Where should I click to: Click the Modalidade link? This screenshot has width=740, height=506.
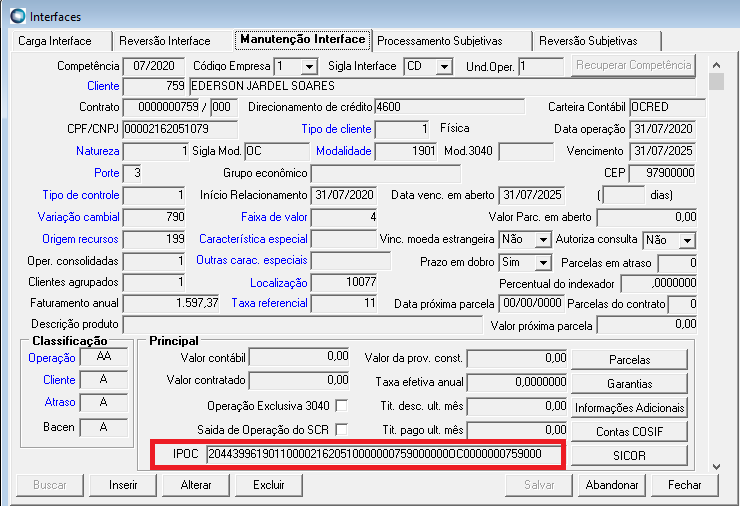click(x=344, y=151)
